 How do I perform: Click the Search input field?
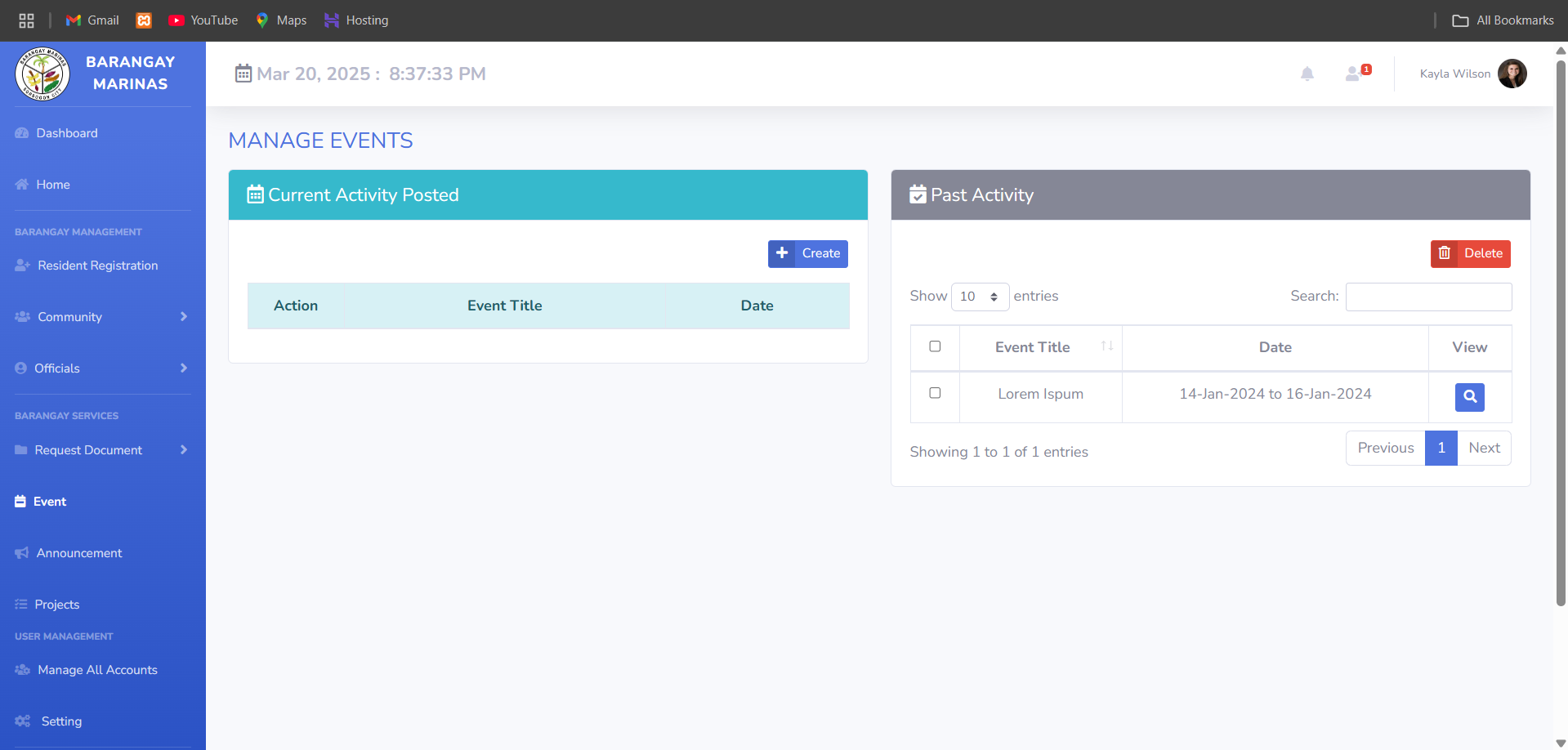(1427, 297)
